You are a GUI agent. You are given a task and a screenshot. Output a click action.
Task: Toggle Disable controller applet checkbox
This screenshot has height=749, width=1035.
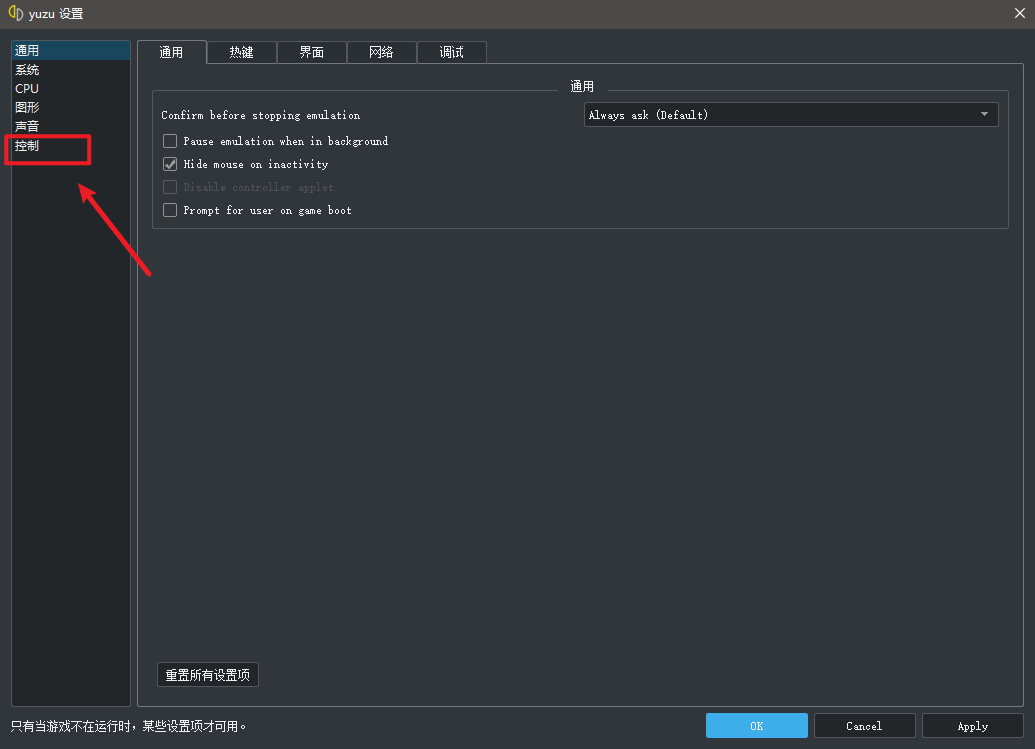(x=170, y=187)
